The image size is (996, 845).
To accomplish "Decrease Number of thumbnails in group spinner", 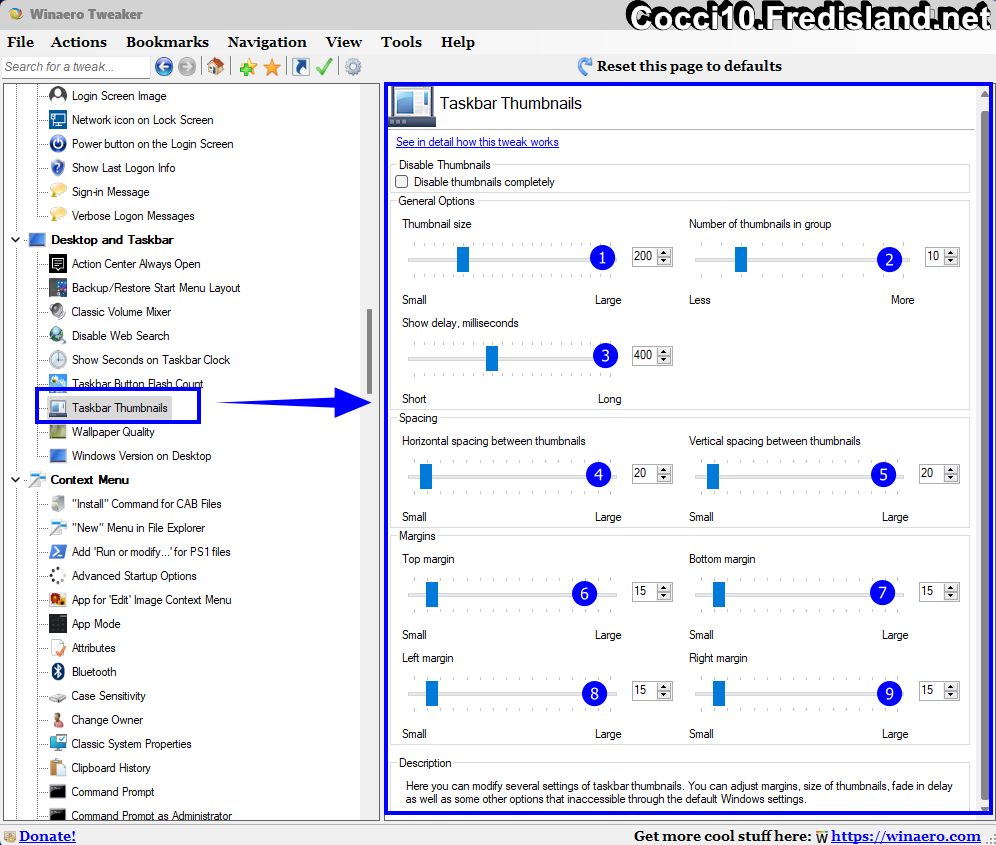I will (x=951, y=260).
